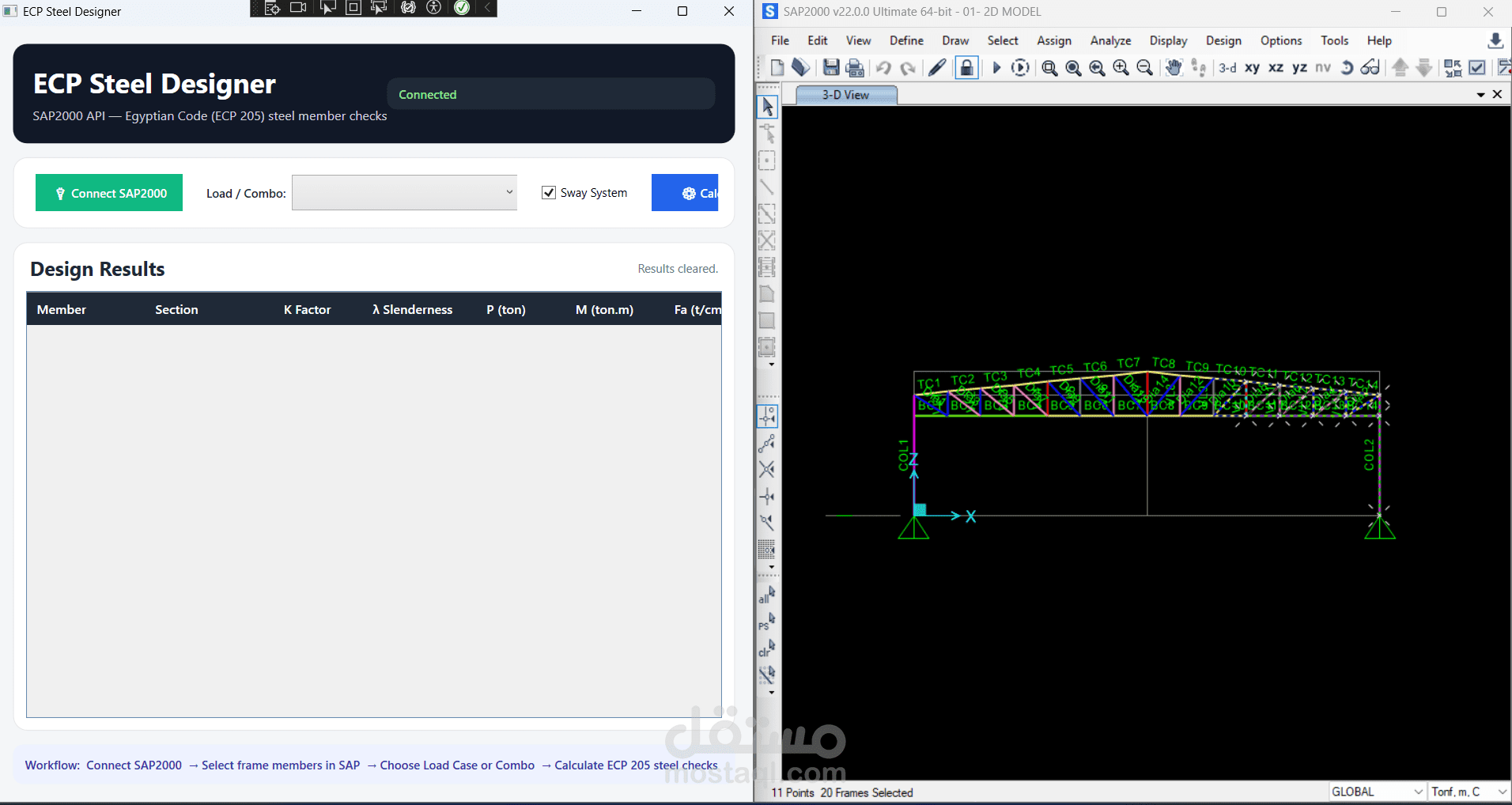Toggle Snap to Points and Grid Intersections
The width and height of the screenshot is (1512, 805).
[x=767, y=416]
